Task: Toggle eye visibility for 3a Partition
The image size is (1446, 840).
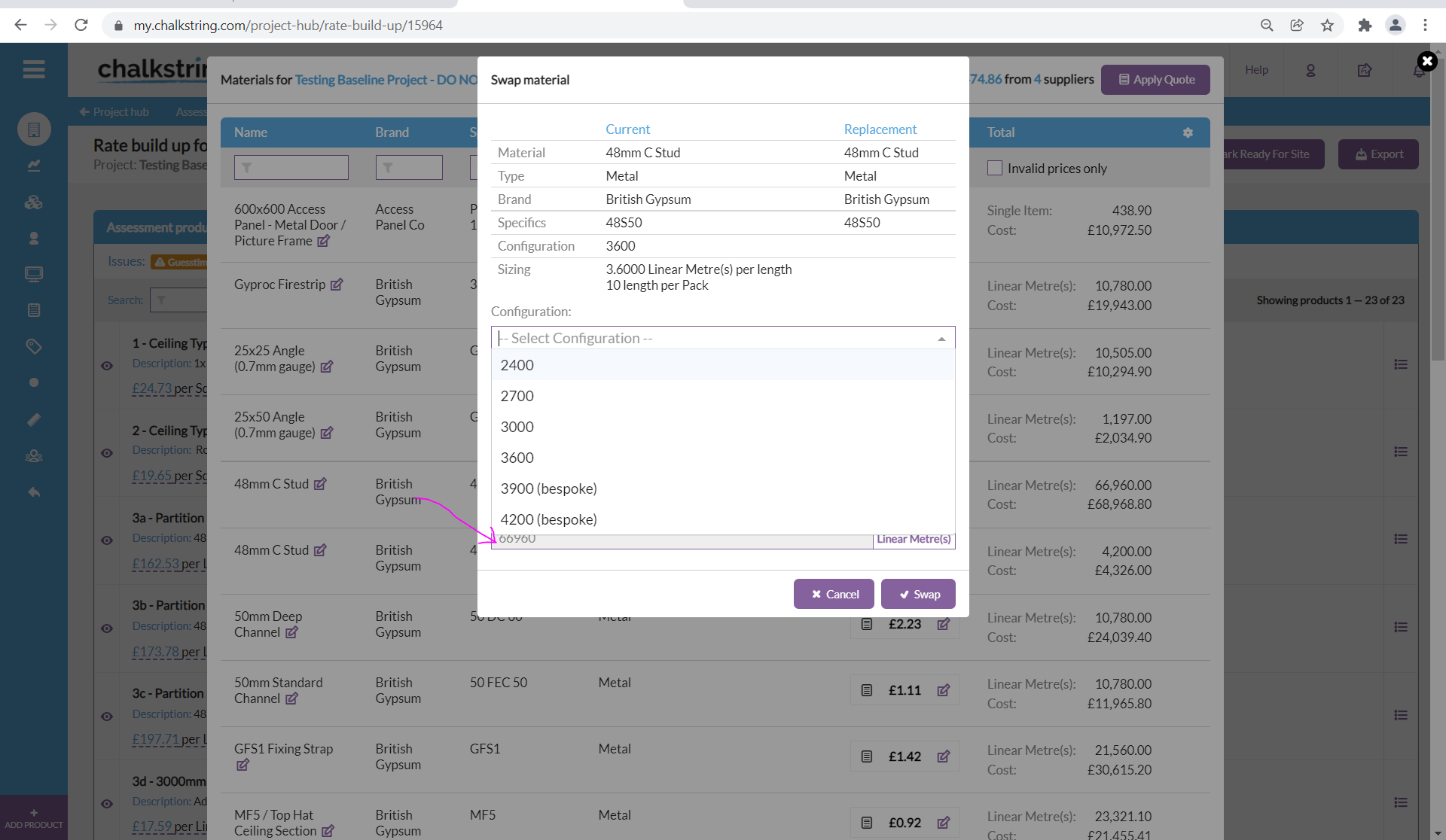Action: tap(107, 540)
